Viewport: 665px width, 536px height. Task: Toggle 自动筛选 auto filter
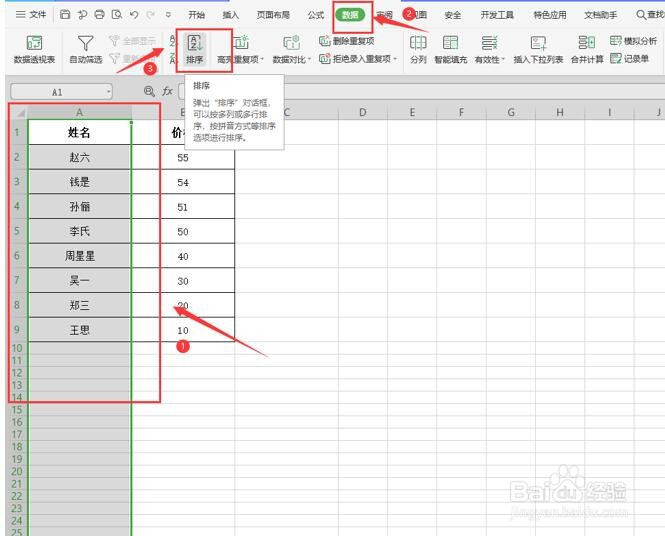(x=86, y=49)
